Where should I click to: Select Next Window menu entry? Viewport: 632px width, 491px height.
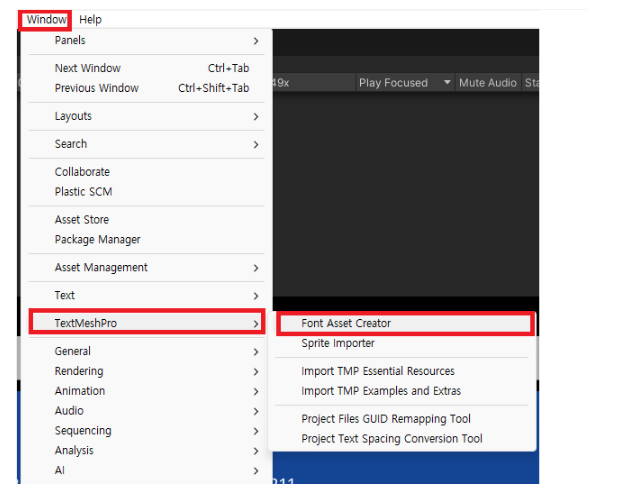click(147, 68)
